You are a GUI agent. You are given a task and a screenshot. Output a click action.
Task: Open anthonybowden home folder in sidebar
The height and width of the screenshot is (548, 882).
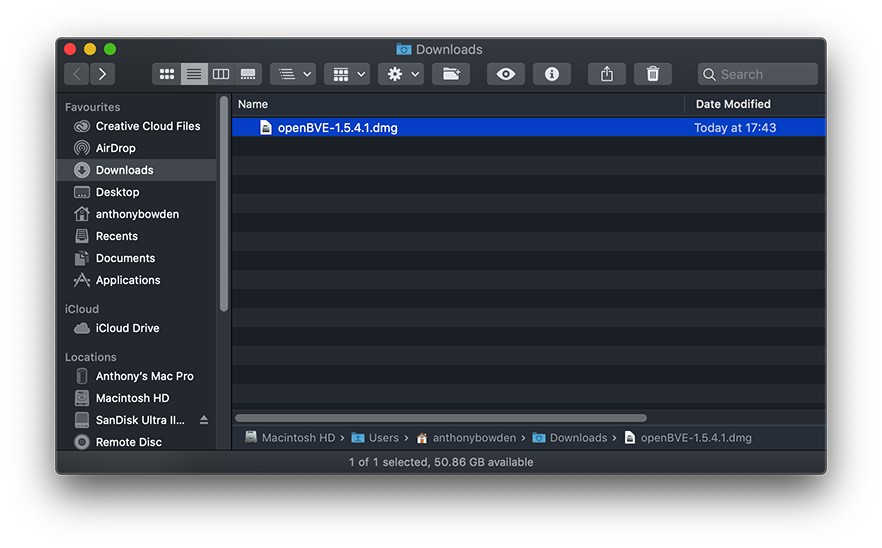tap(137, 214)
